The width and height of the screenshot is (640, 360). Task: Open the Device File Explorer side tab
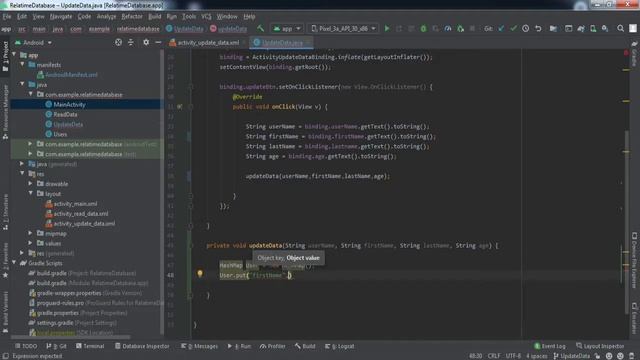click(x=634, y=260)
